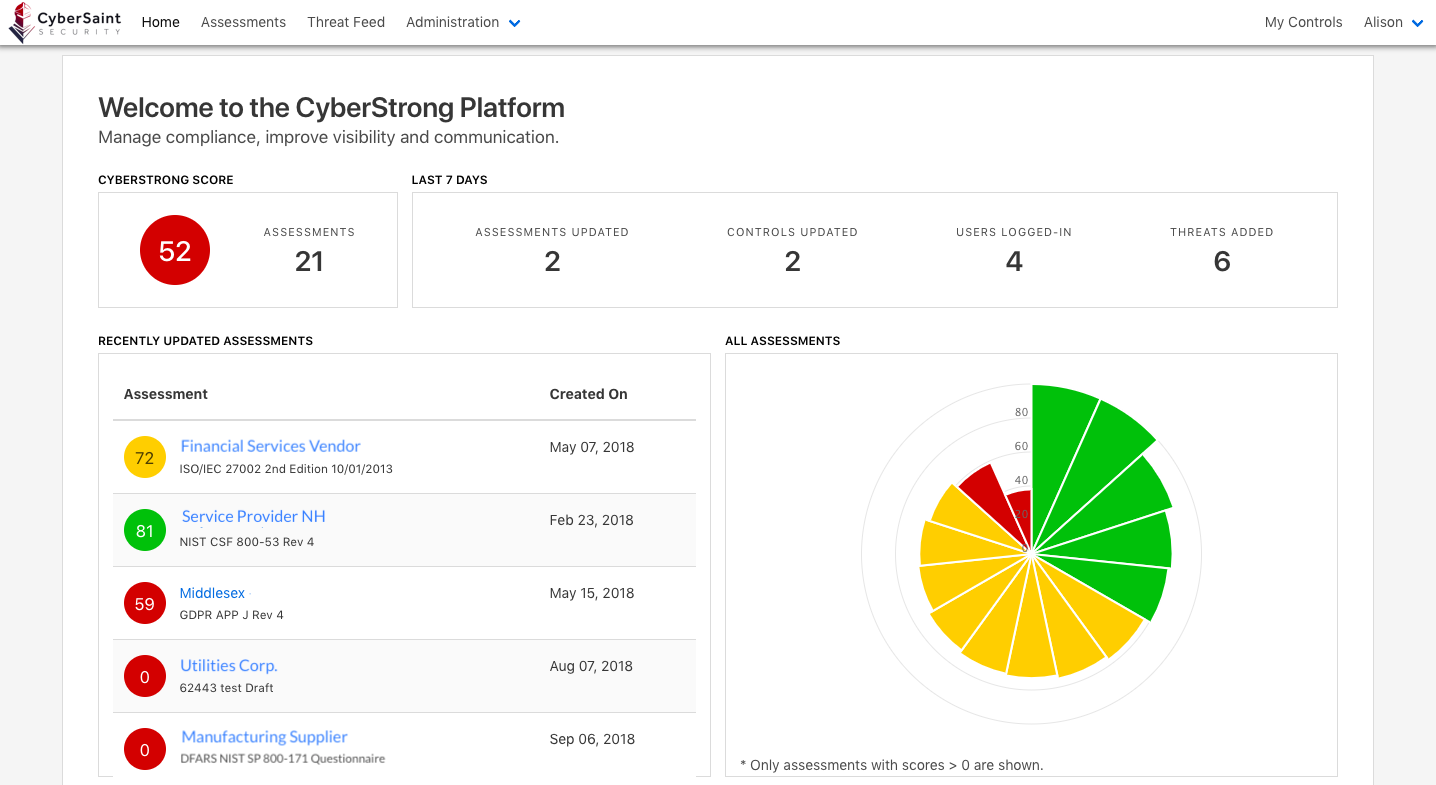Click NIST CSF 800-53 Rev 4 text

coord(247,542)
